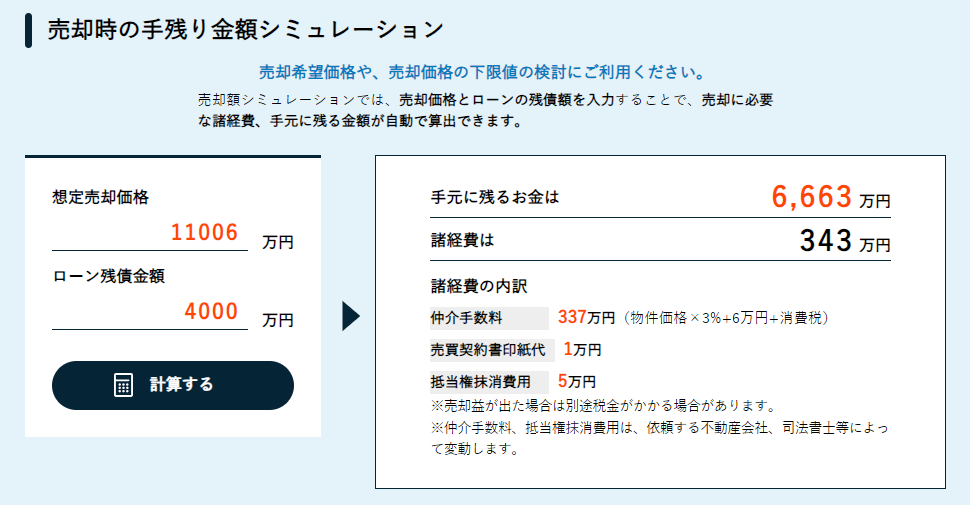Click the 6,663 万円 result amount
The image size is (970, 505).
831,197
